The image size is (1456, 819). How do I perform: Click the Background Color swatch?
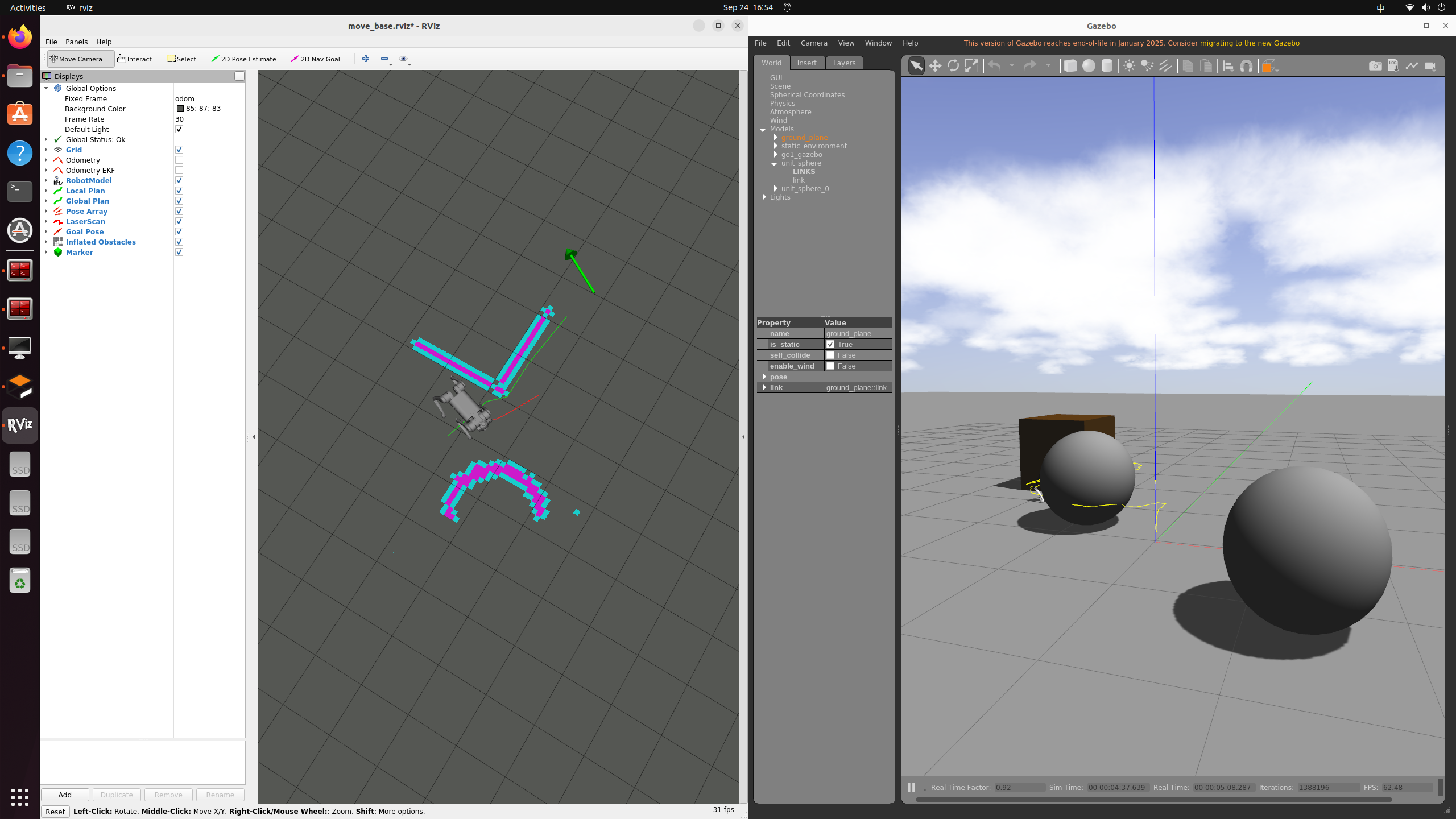click(180, 109)
